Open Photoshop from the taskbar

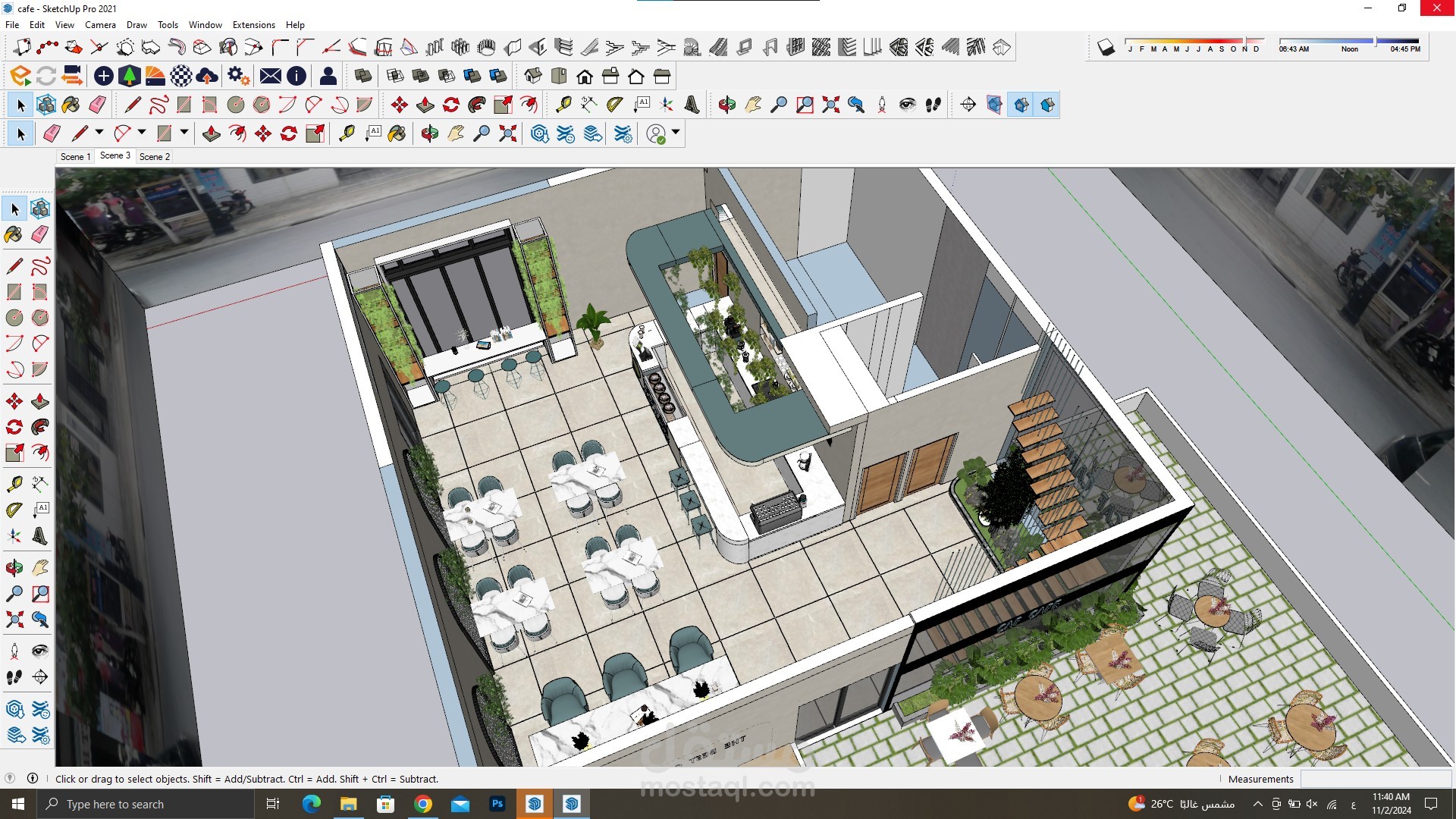[x=497, y=804]
